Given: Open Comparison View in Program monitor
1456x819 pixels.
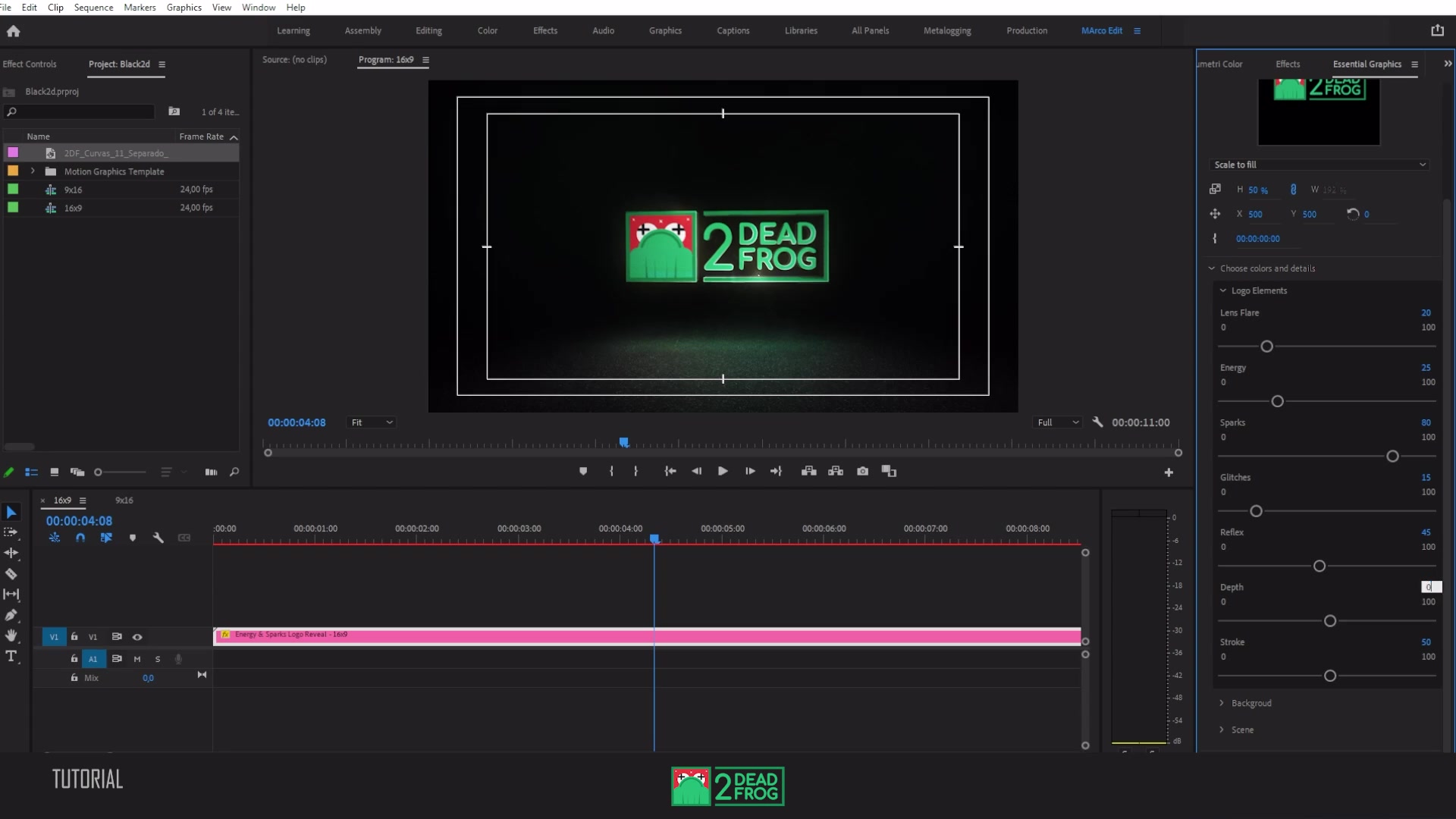Looking at the screenshot, I should click(x=889, y=471).
